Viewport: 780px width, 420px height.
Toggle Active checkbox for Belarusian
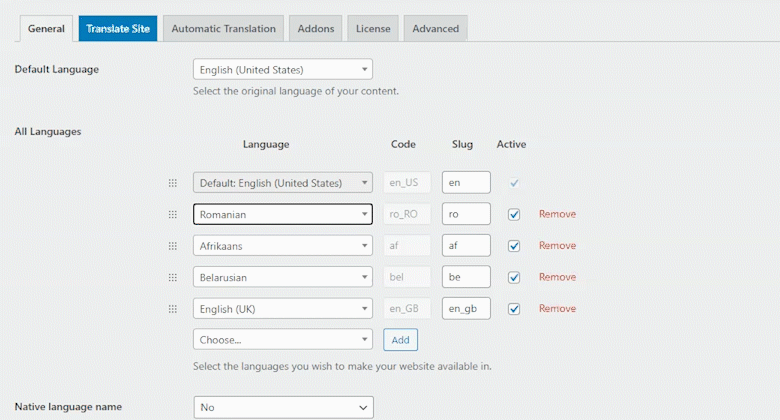point(514,277)
